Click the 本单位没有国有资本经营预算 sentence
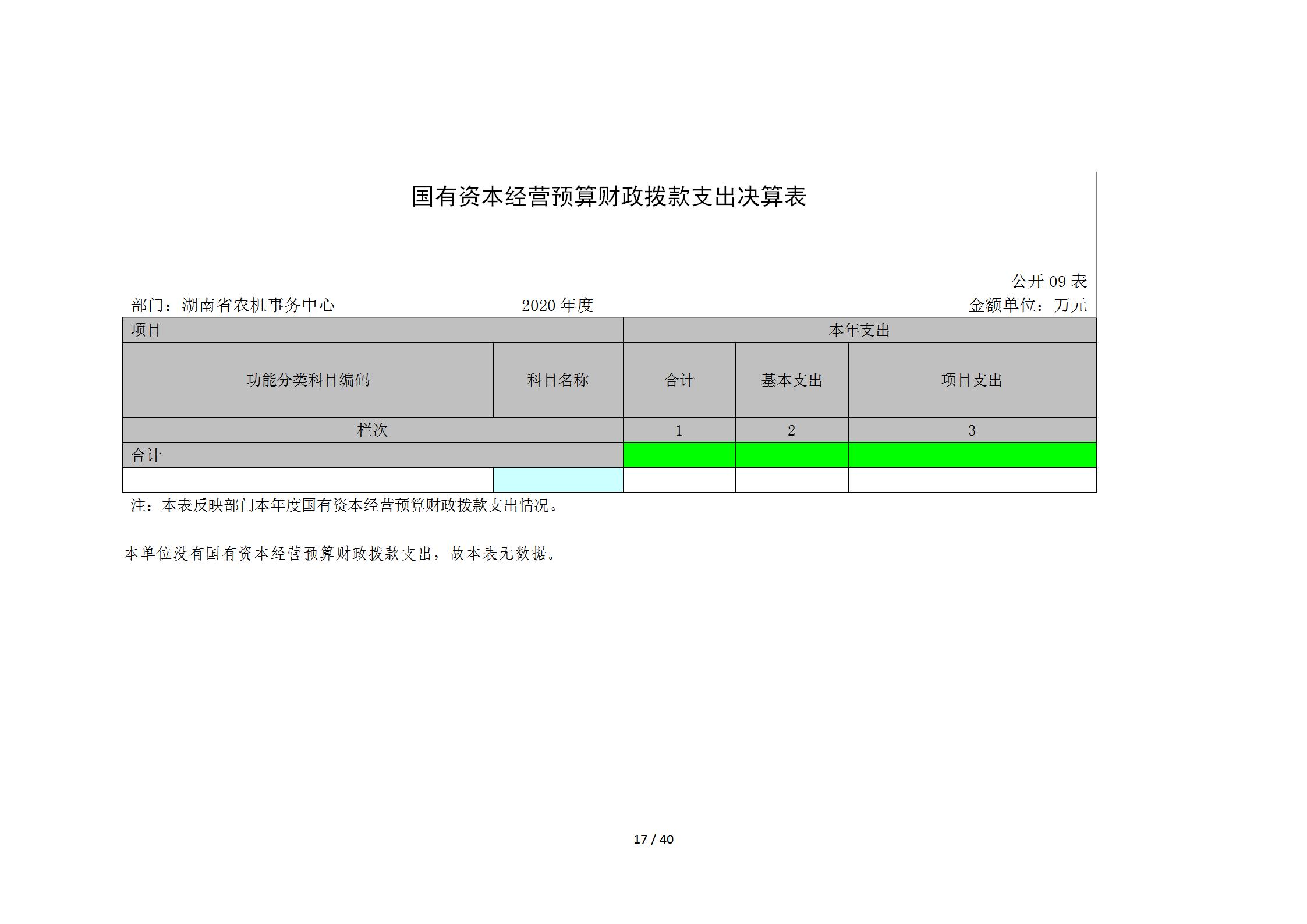The height and width of the screenshot is (924, 1307). 341,554
